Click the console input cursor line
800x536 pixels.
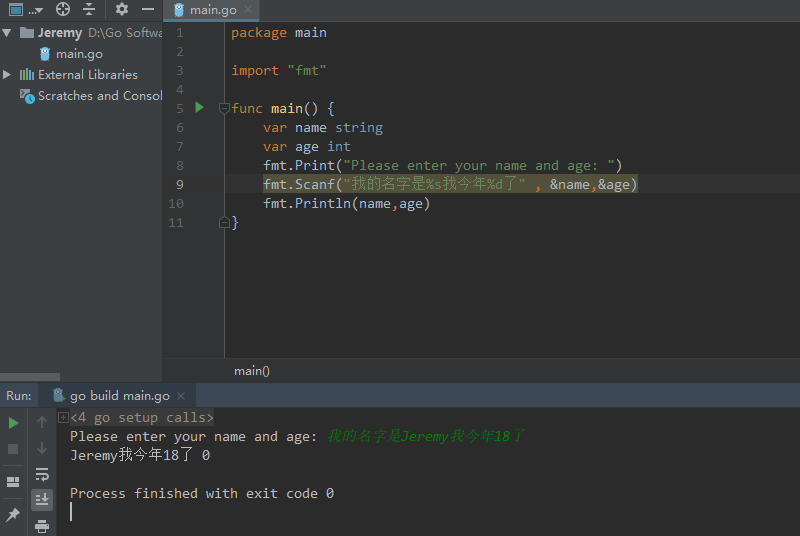tap(71, 512)
